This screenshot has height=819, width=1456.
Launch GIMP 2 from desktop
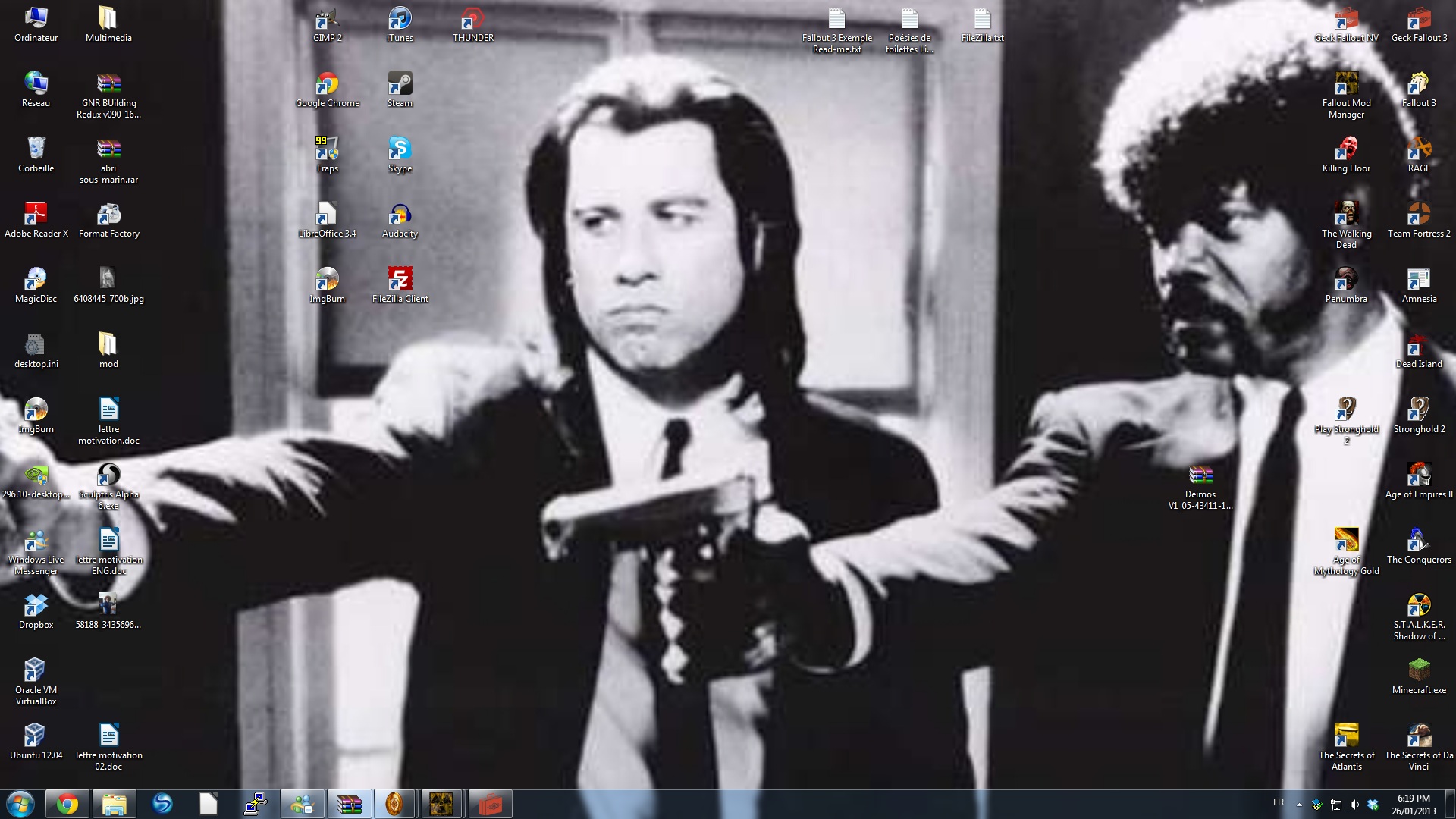(x=327, y=24)
